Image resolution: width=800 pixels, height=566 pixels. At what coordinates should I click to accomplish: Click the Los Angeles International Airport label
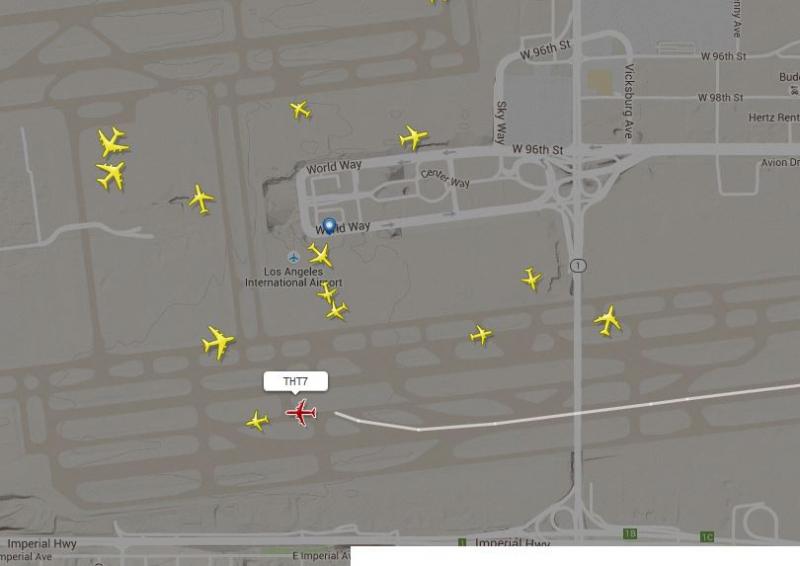293,277
